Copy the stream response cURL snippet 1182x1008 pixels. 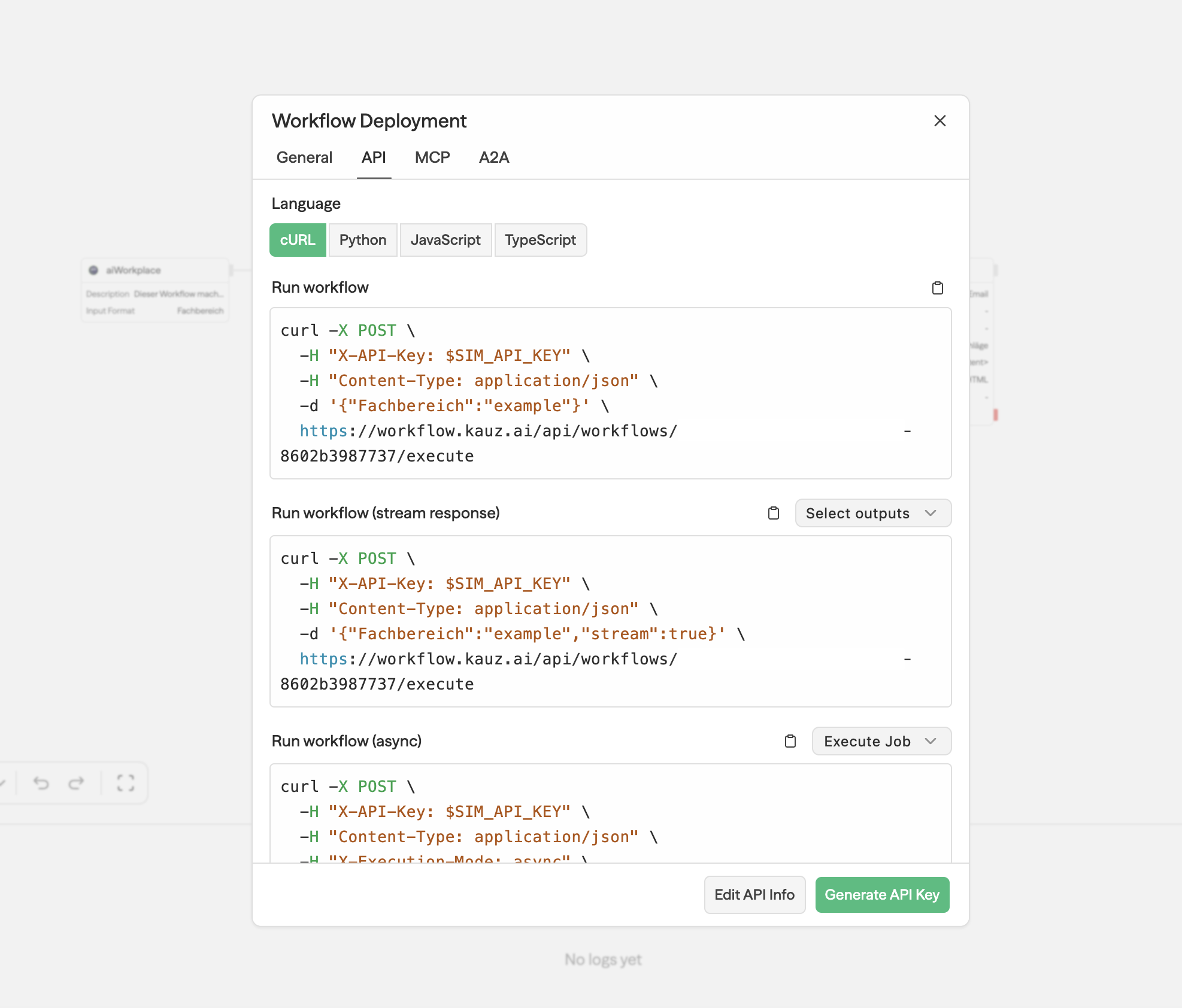(x=773, y=513)
